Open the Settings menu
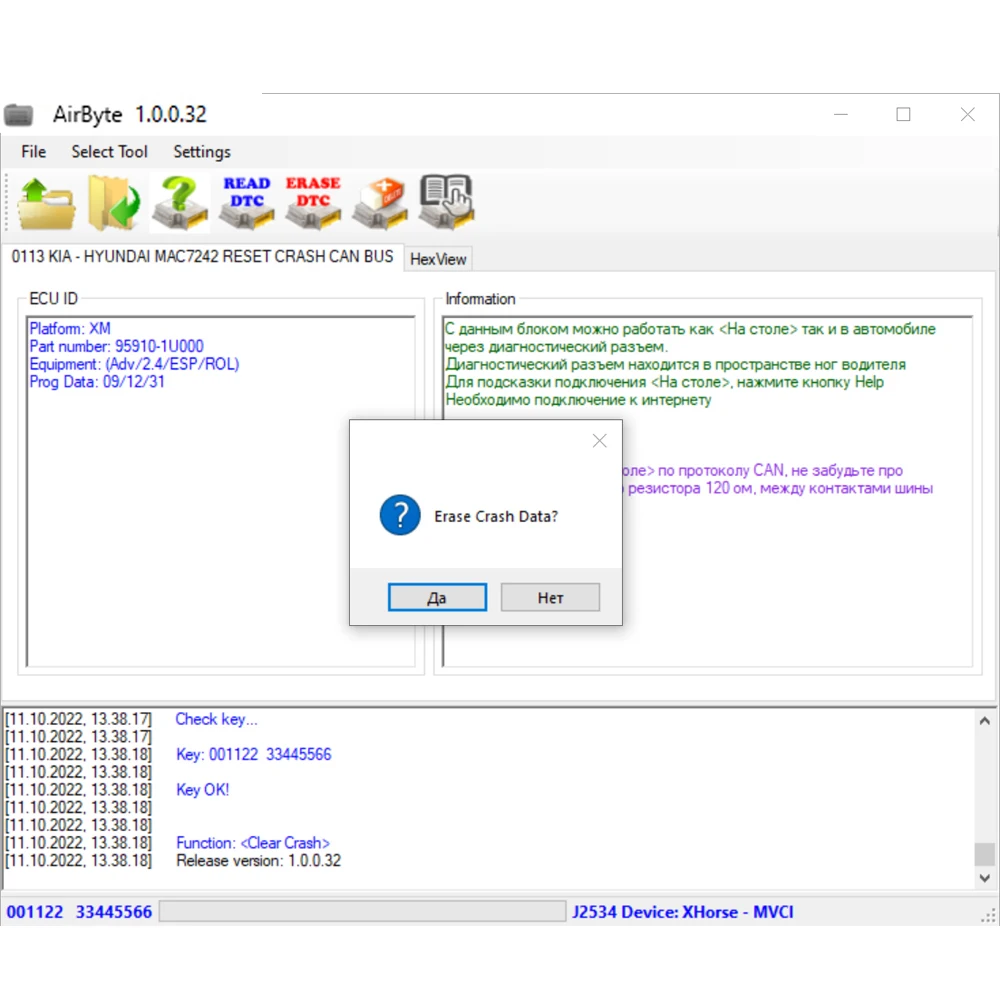This screenshot has height=1000, width=1000. coord(202,152)
